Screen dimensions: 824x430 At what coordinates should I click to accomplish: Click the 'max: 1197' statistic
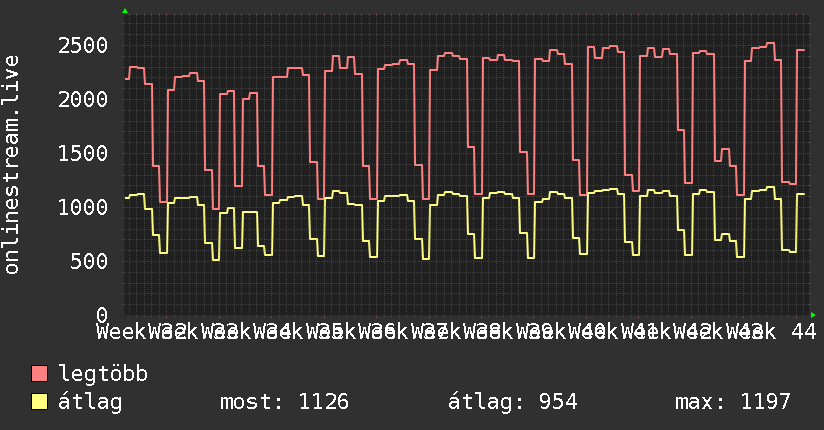[733, 402]
